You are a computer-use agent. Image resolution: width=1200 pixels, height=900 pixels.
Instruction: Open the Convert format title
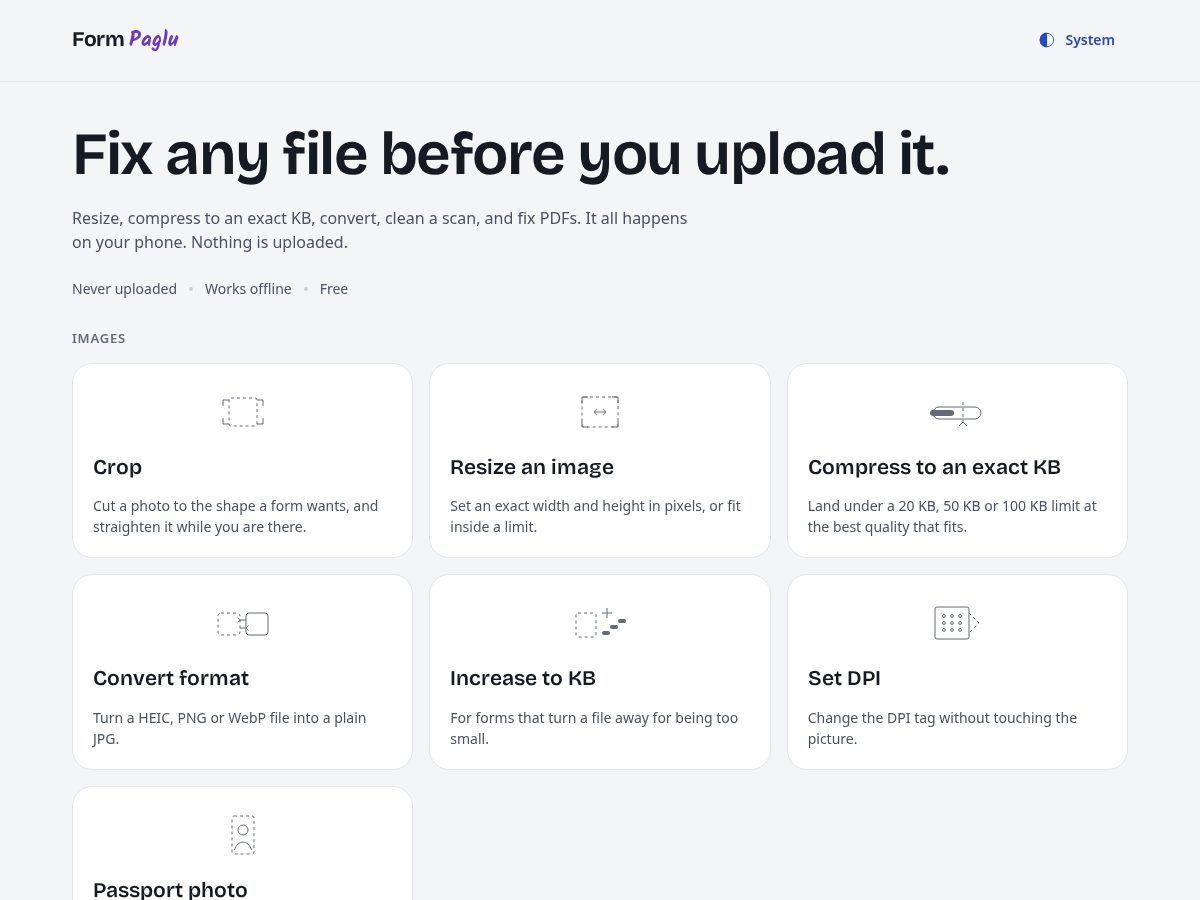171,678
